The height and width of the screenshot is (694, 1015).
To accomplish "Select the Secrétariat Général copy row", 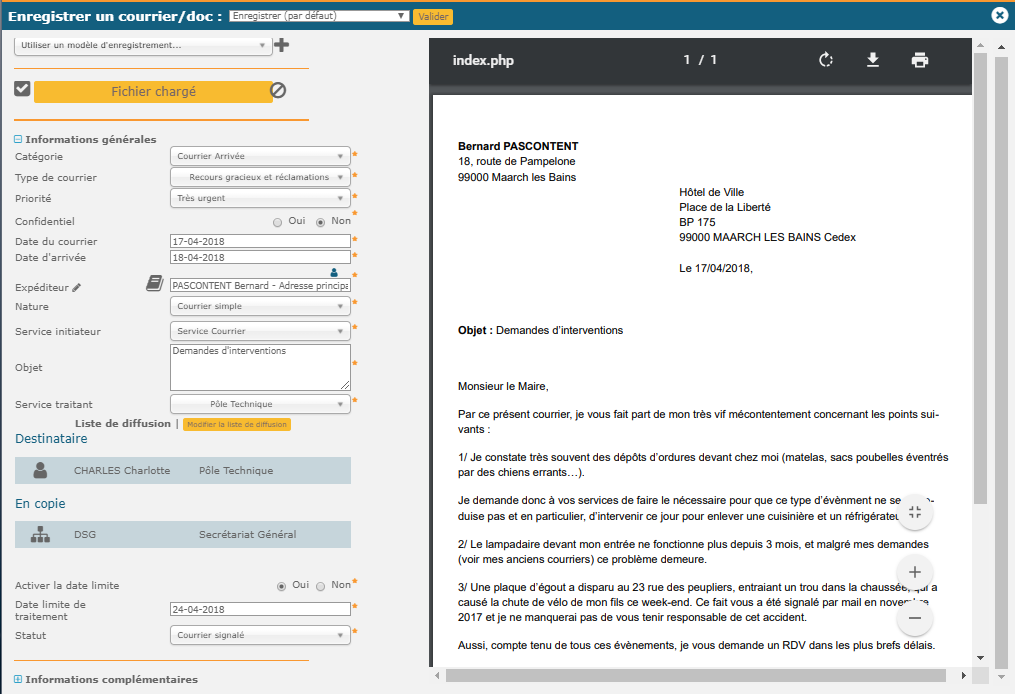I will coord(183,535).
